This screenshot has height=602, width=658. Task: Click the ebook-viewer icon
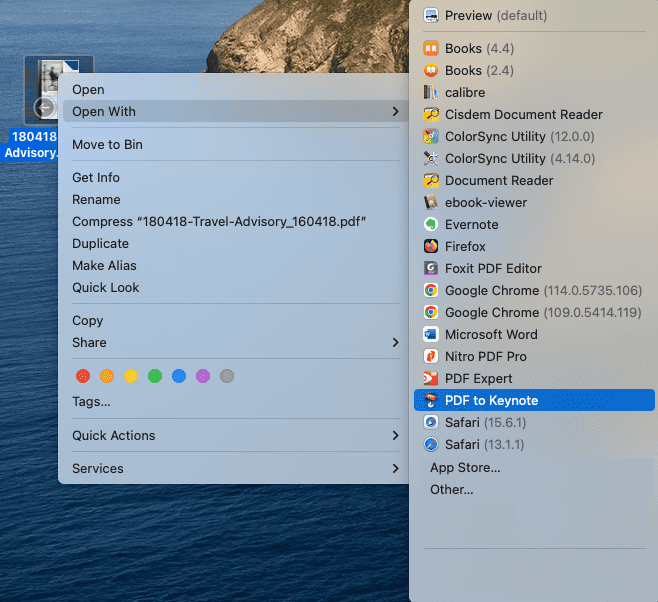431,202
